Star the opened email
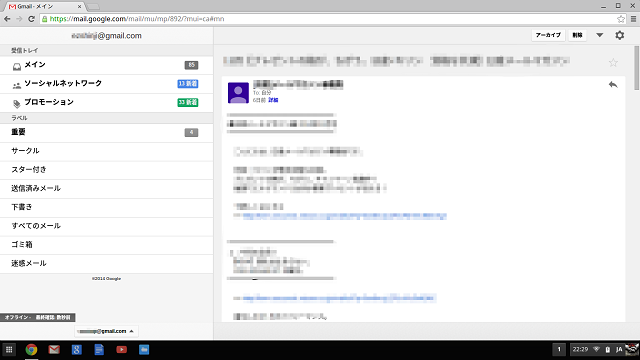This screenshot has height=360, width=640. pyautogui.click(x=613, y=63)
